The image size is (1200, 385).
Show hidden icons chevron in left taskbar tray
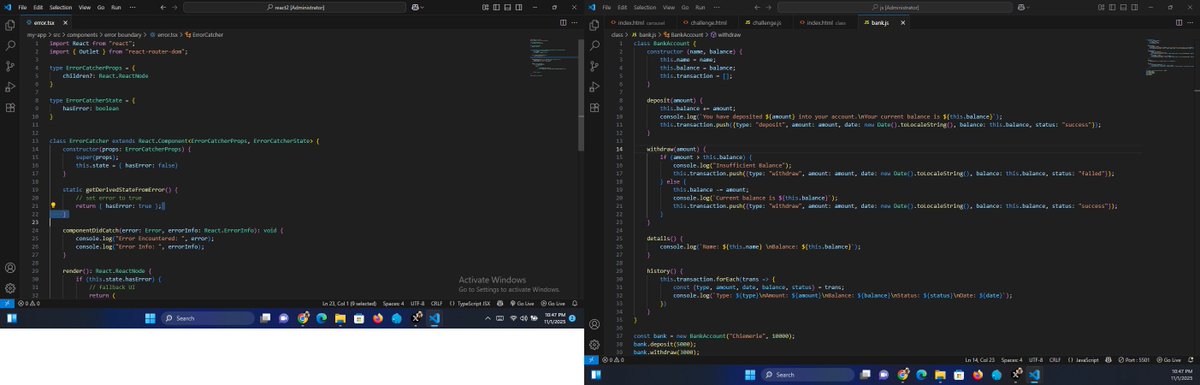pos(488,318)
